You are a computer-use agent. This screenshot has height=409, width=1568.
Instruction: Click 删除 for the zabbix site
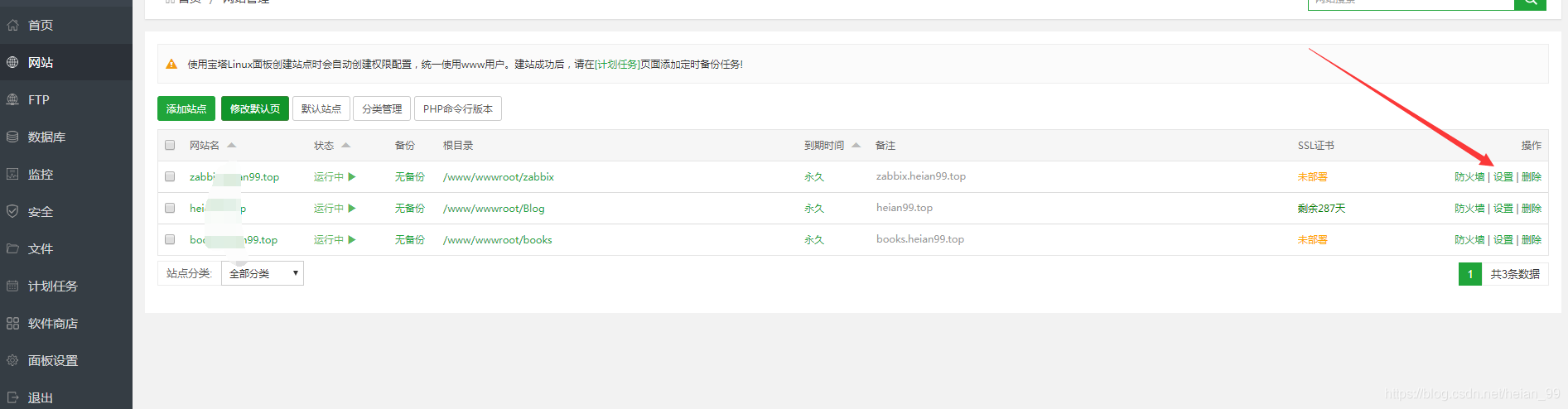pyautogui.click(x=1532, y=176)
